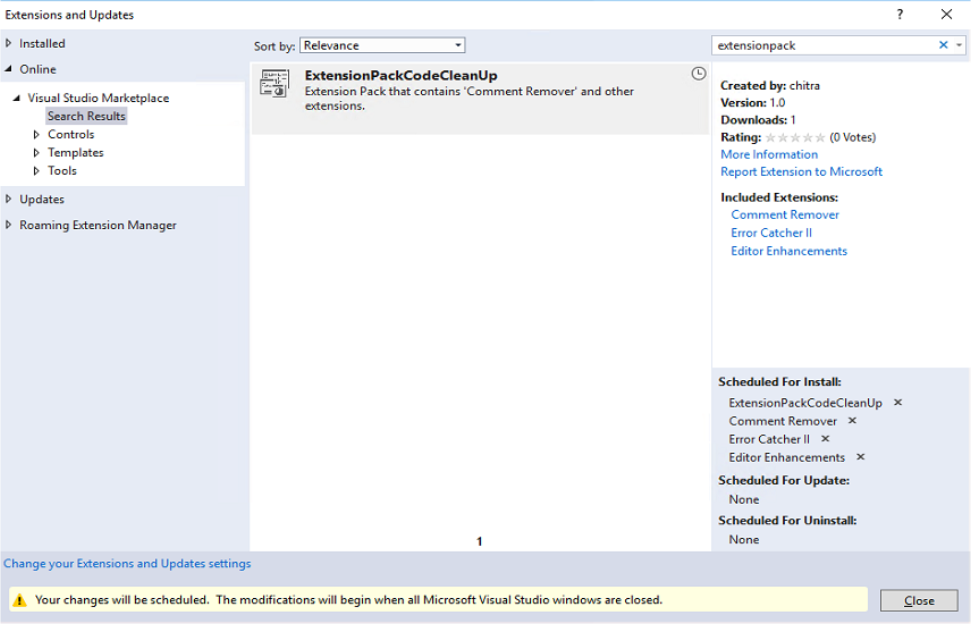The image size is (971, 624).
Task: Select the Tools tree item
Action: click(63, 171)
